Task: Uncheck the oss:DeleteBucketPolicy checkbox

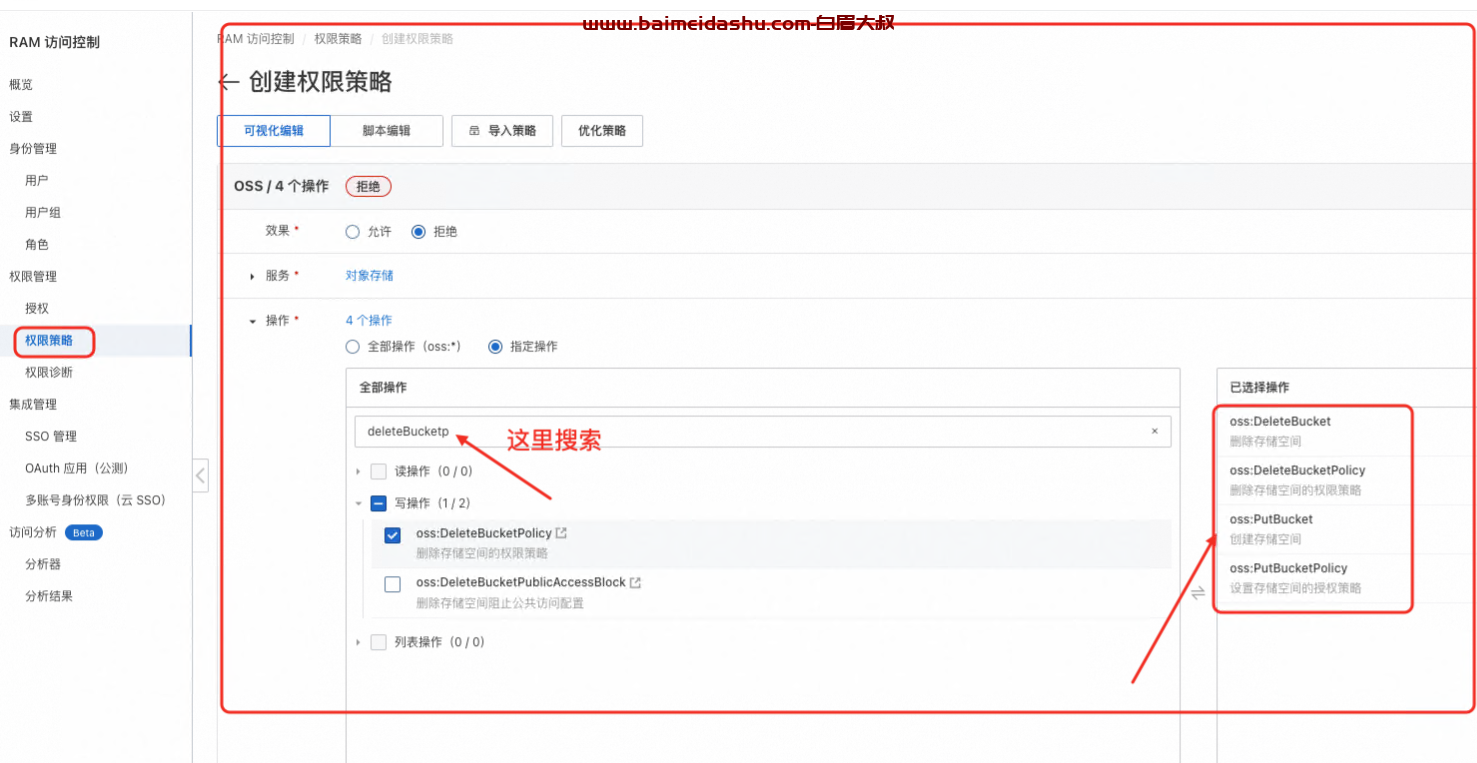Action: coord(393,535)
